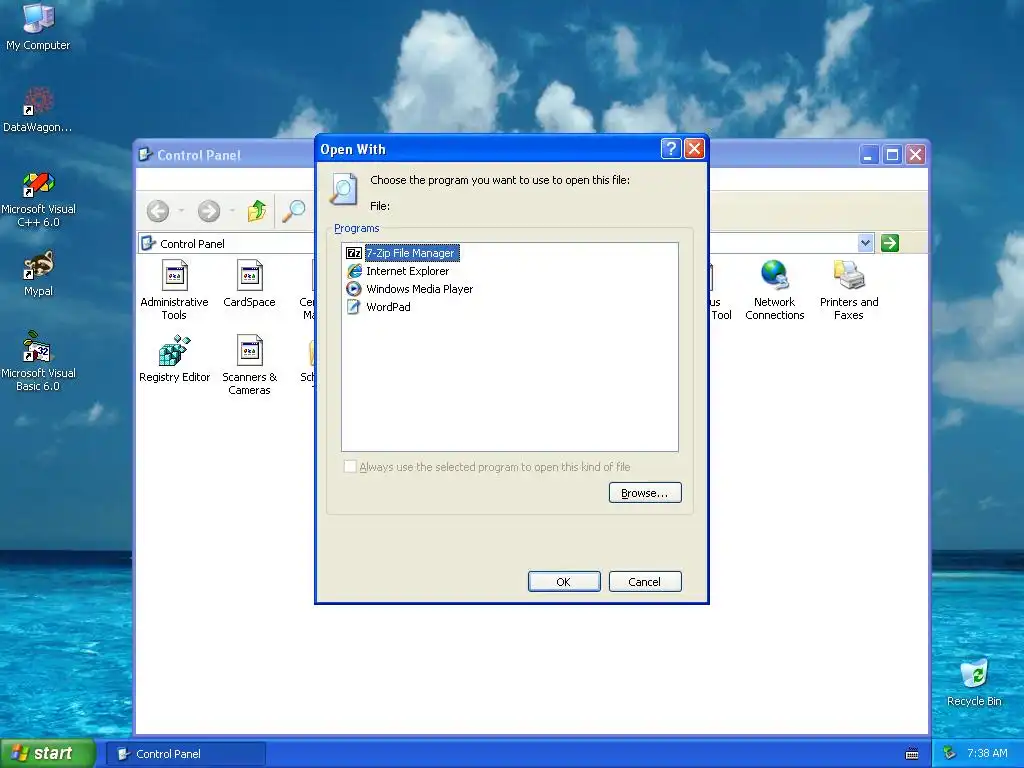Click the green Go arrow button
Screen dimensions: 1024x768
pyautogui.click(x=889, y=243)
